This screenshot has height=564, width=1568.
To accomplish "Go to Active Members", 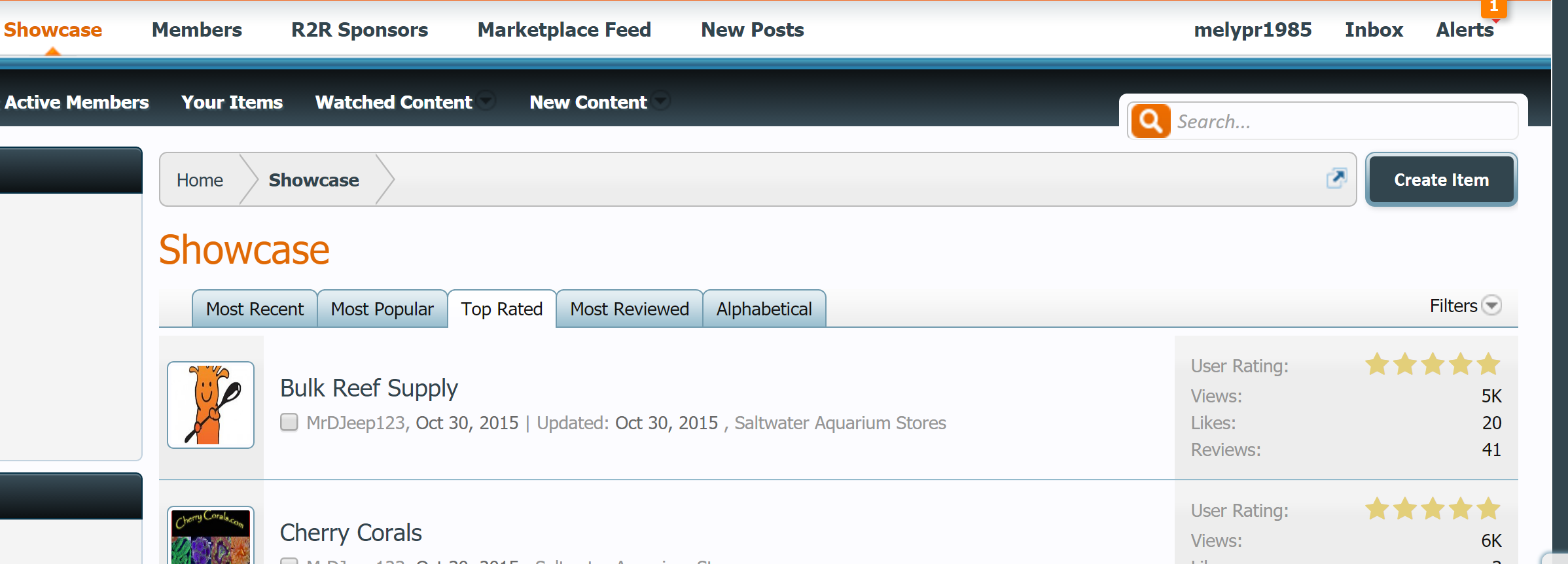I will (x=77, y=102).
